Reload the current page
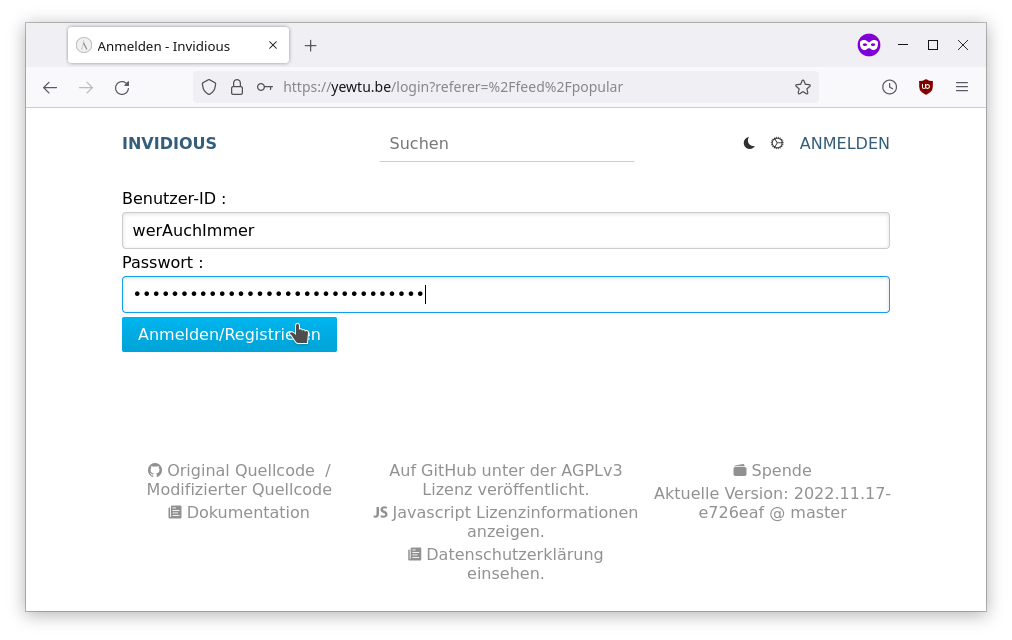 point(122,87)
